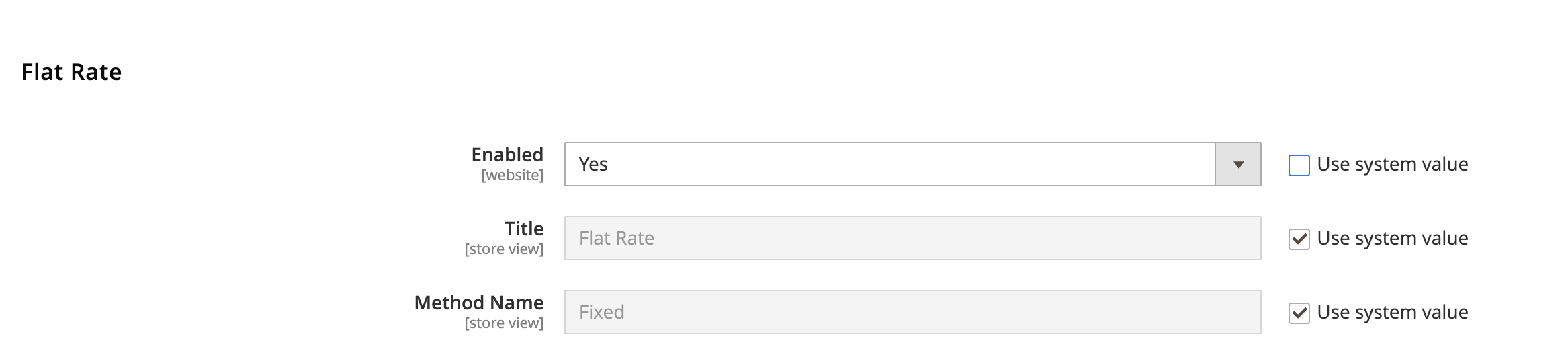This screenshot has height=351, width=1568.
Task: Click 'Use system value' text beside Title
Action: 1392,239
